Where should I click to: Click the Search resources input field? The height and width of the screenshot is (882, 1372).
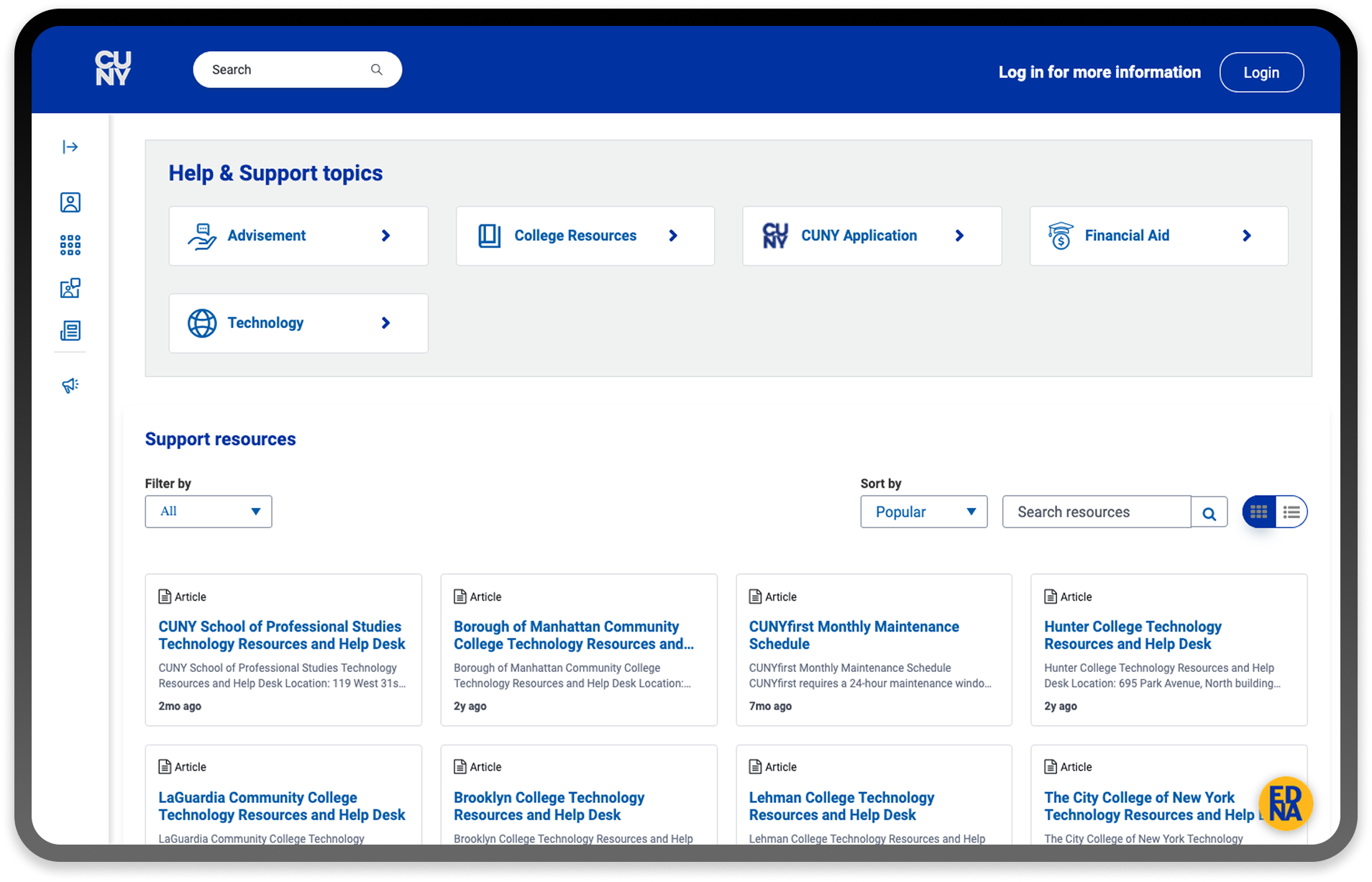tap(1097, 512)
